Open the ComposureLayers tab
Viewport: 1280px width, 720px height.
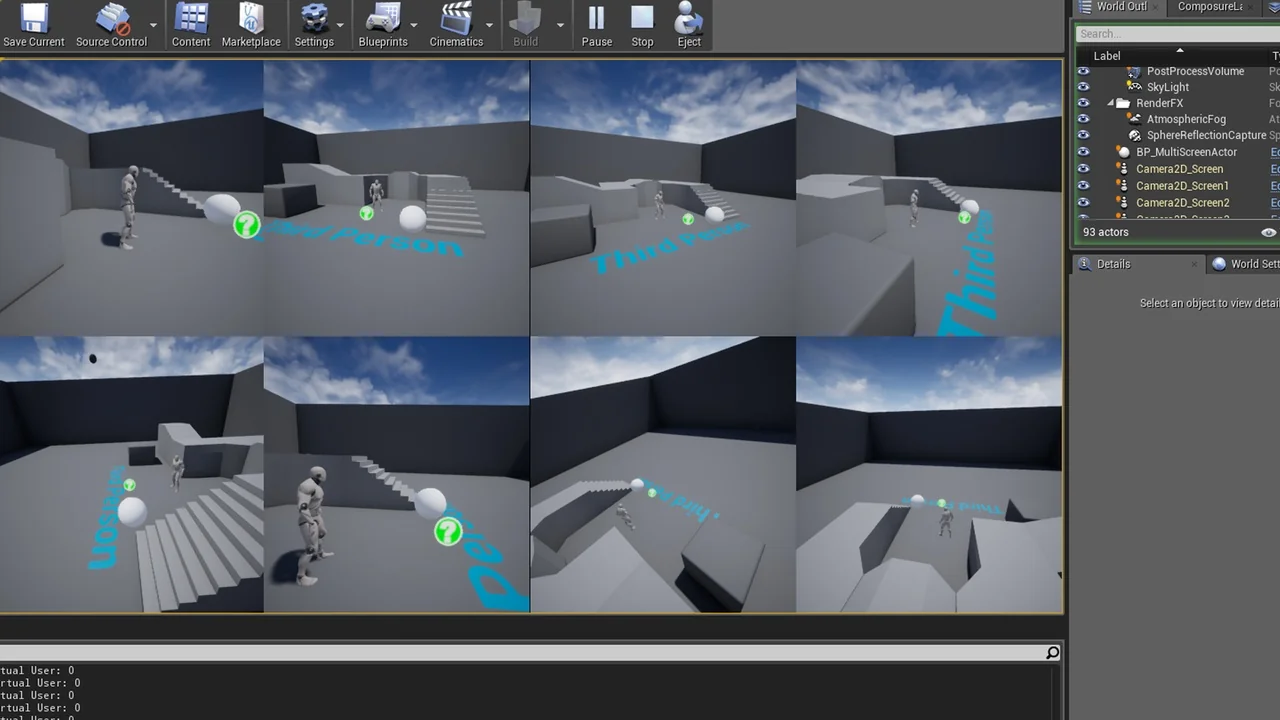(1210, 6)
